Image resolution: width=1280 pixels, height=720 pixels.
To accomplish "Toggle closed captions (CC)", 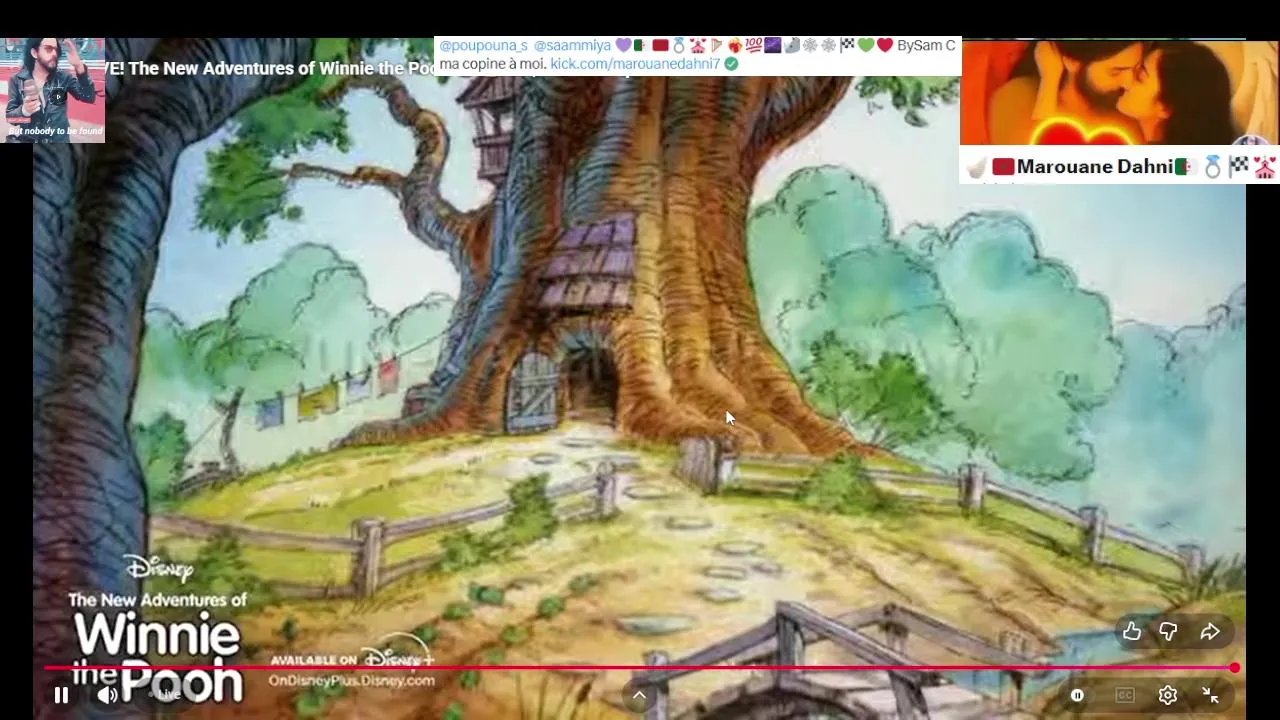I will pyautogui.click(x=1125, y=695).
